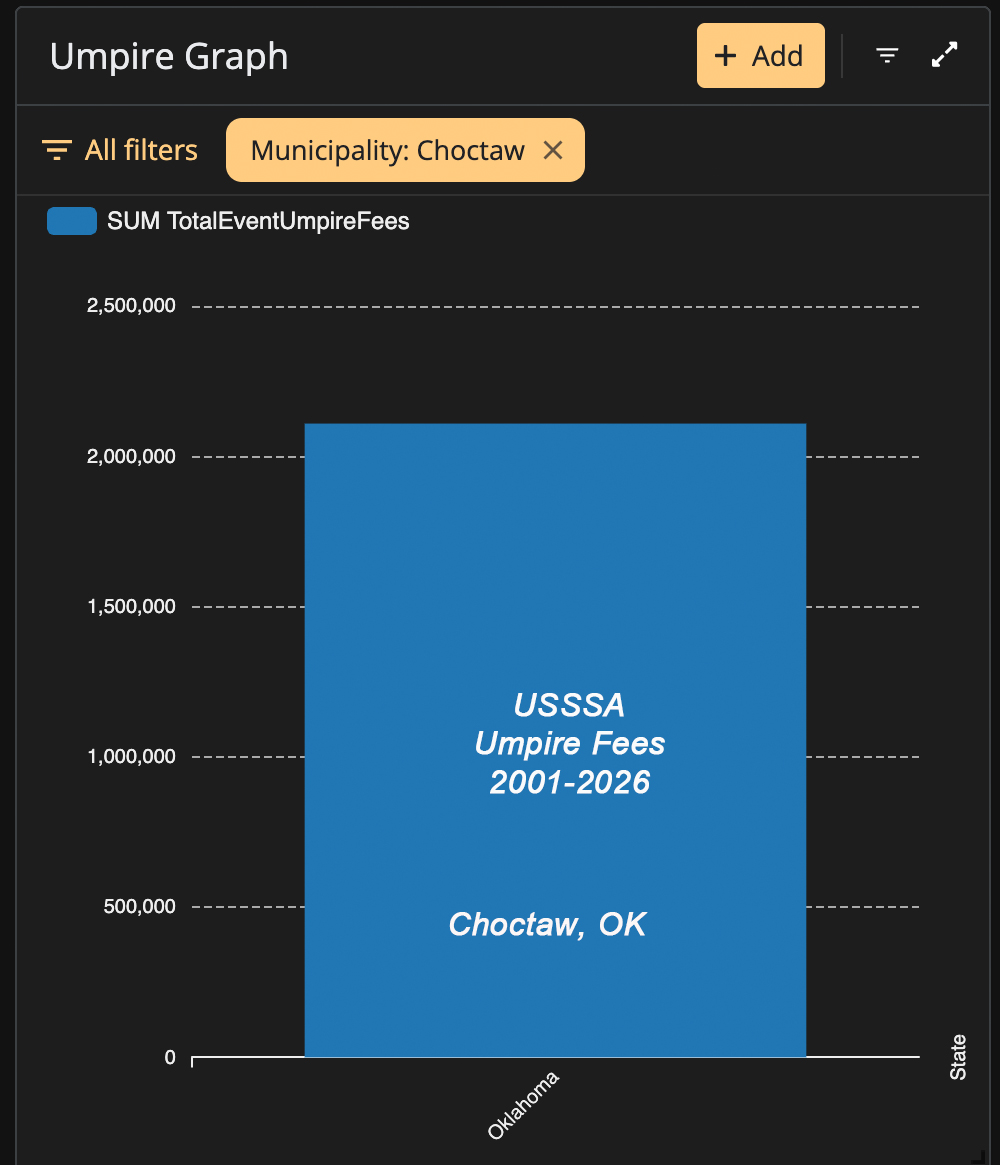Image resolution: width=1000 pixels, height=1165 pixels.
Task: Click the Choctaw, OK annotation text
Action: click(548, 924)
